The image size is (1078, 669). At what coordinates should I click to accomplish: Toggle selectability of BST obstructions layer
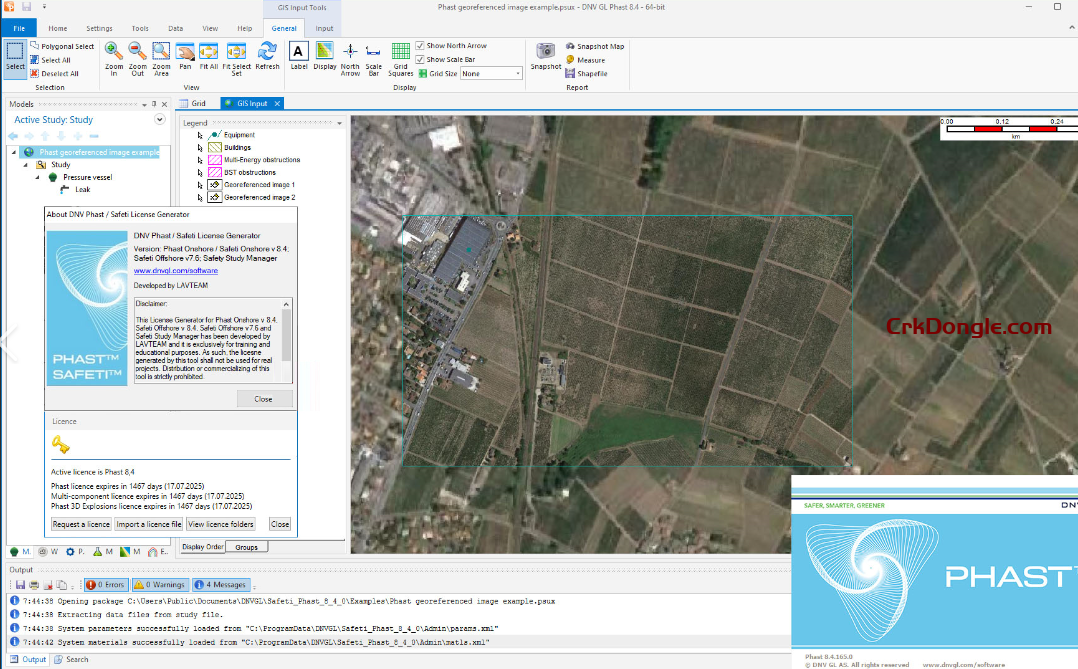click(x=199, y=173)
